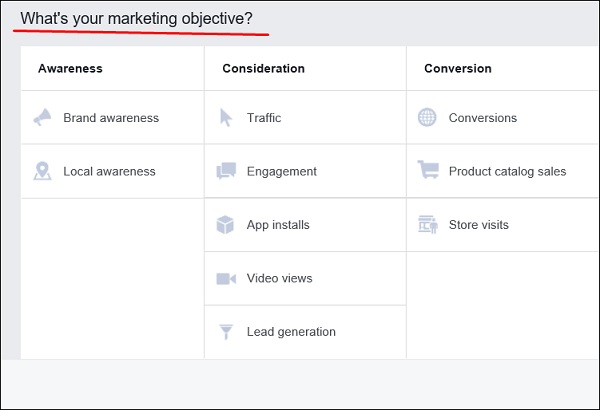Choose Lead generation objective text
The height and width of the screenshot is (410, 600).
(x=291, y=332)
